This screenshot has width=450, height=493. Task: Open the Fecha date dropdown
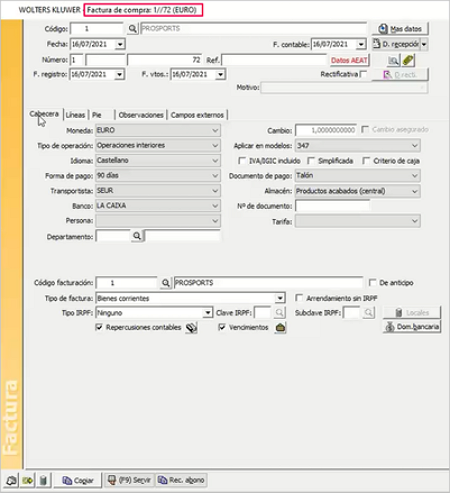click(x=120, y=44)
